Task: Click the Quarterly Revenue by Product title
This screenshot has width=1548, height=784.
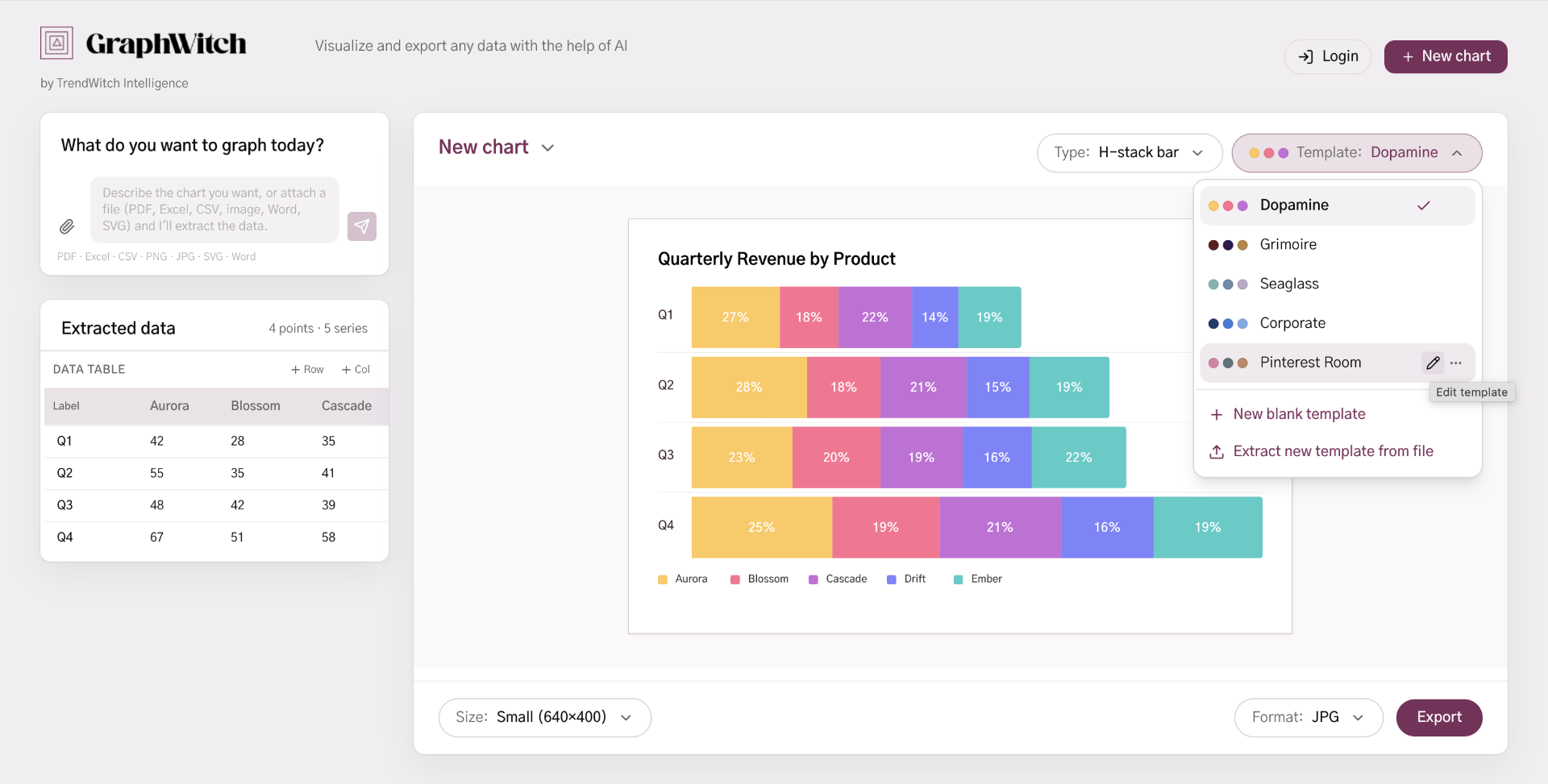Action: [776, 259]
